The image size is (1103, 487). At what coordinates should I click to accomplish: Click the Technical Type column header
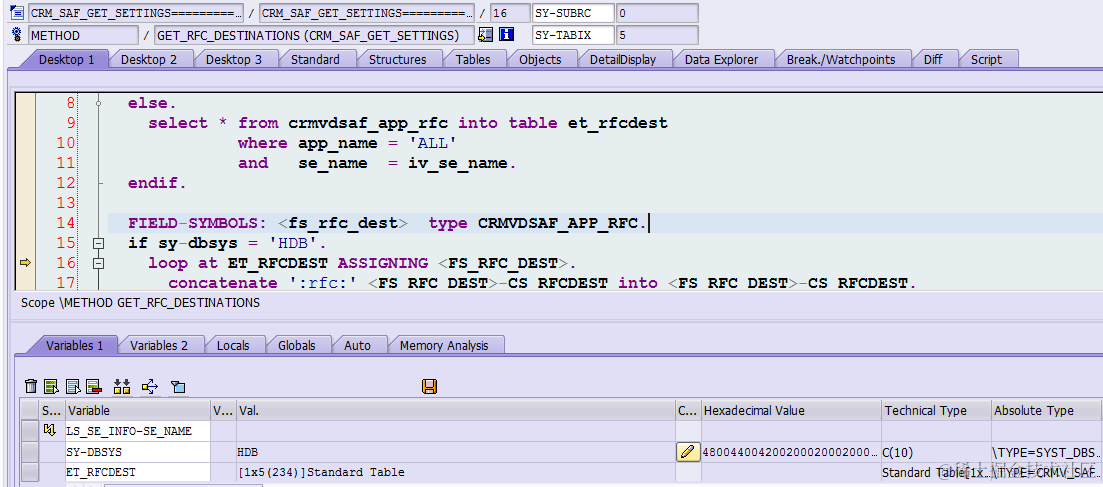[x=936, y=410]
